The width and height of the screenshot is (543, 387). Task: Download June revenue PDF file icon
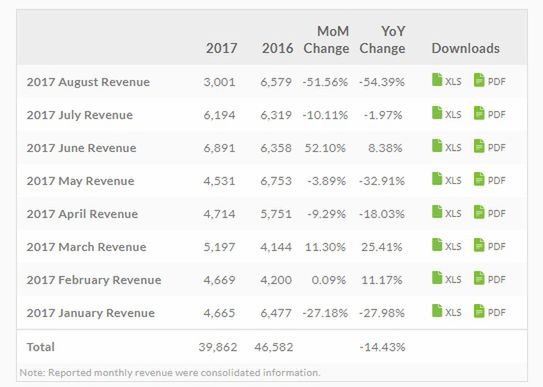(x=479, y=146)
